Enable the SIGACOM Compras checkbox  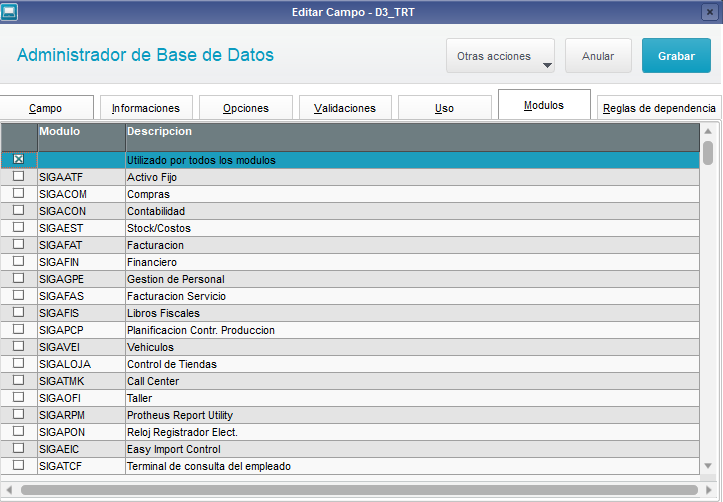coord(18,193)
